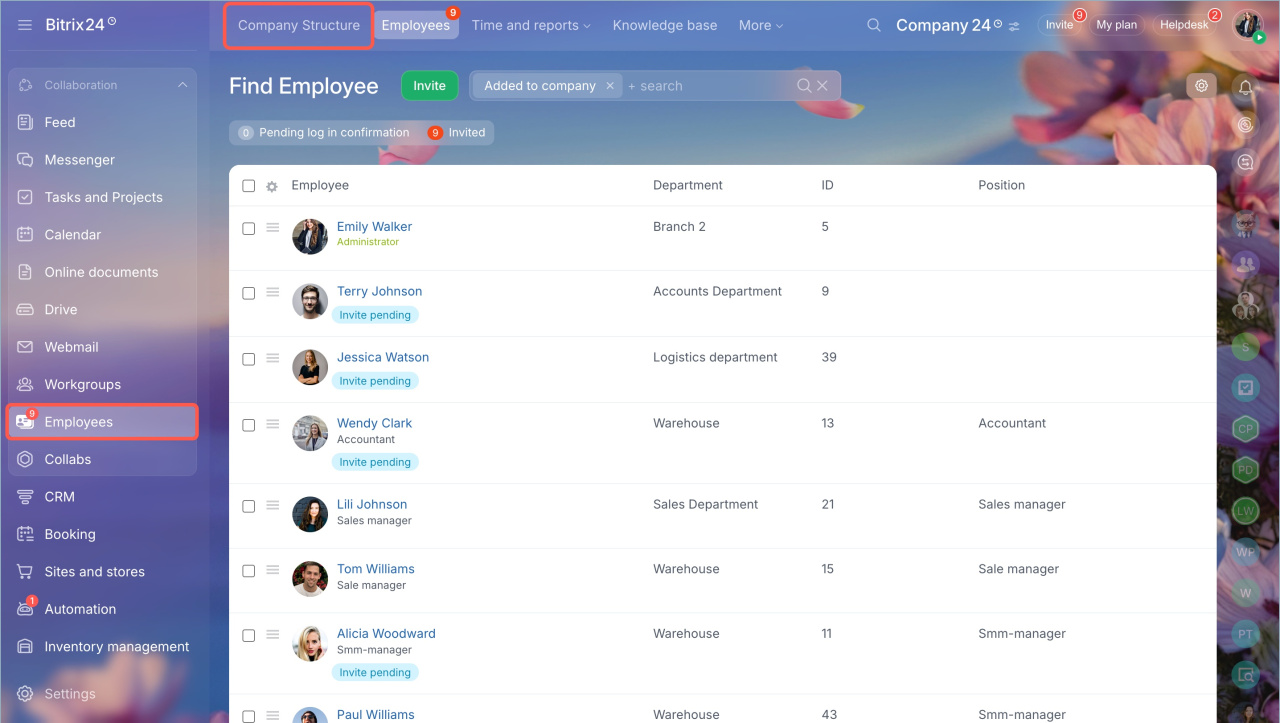The height and width of the screenshot is (723, 1280).
Task: Click the column settings gear in table header
Action: tap(271, 186)
